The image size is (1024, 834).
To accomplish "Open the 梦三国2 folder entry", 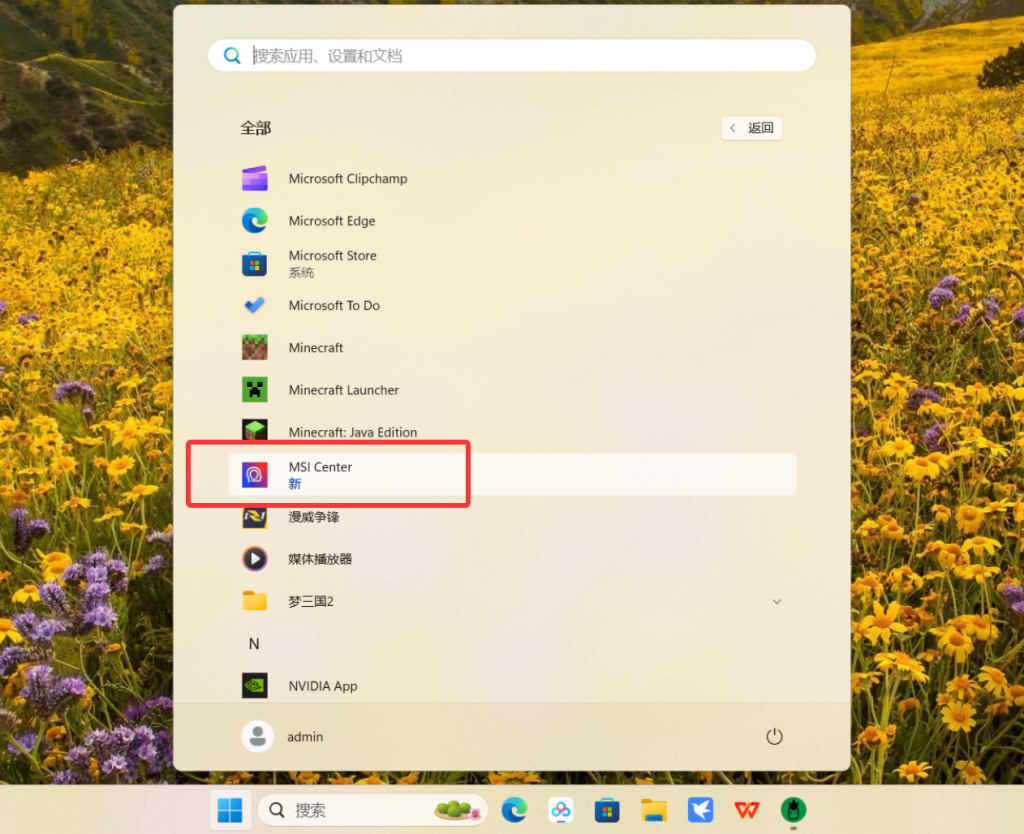I will click(x=512, y=601).
